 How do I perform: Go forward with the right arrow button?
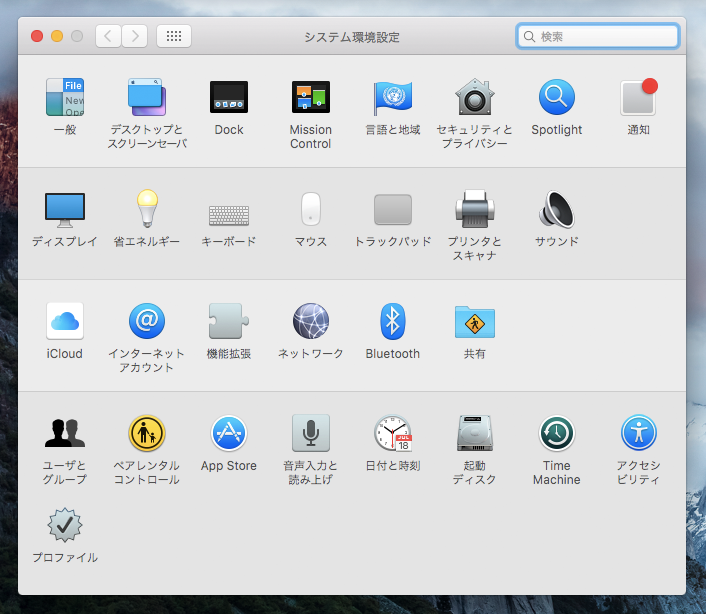[x=135, y=36]
